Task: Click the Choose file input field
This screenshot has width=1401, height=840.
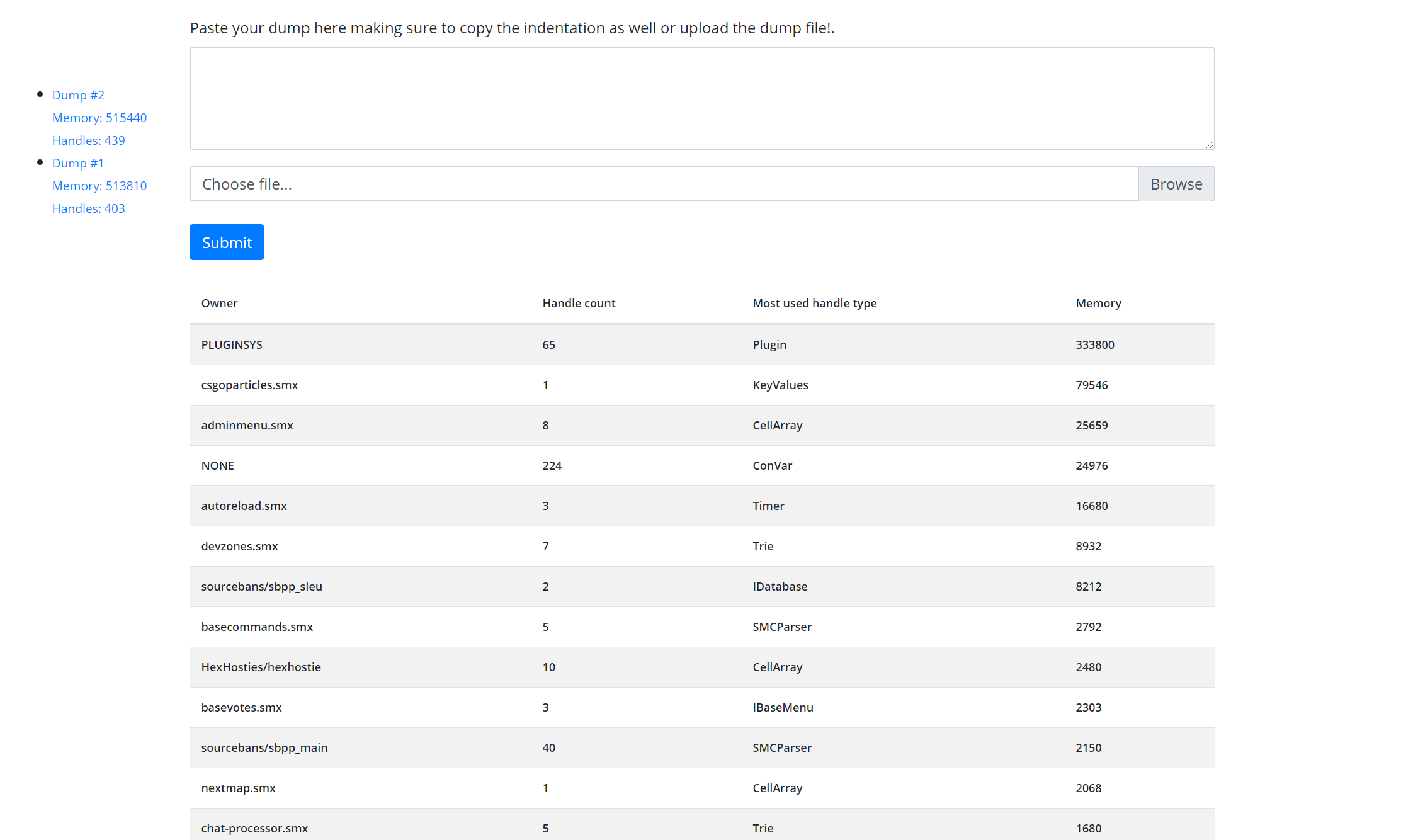Action: tap(663, 184)
